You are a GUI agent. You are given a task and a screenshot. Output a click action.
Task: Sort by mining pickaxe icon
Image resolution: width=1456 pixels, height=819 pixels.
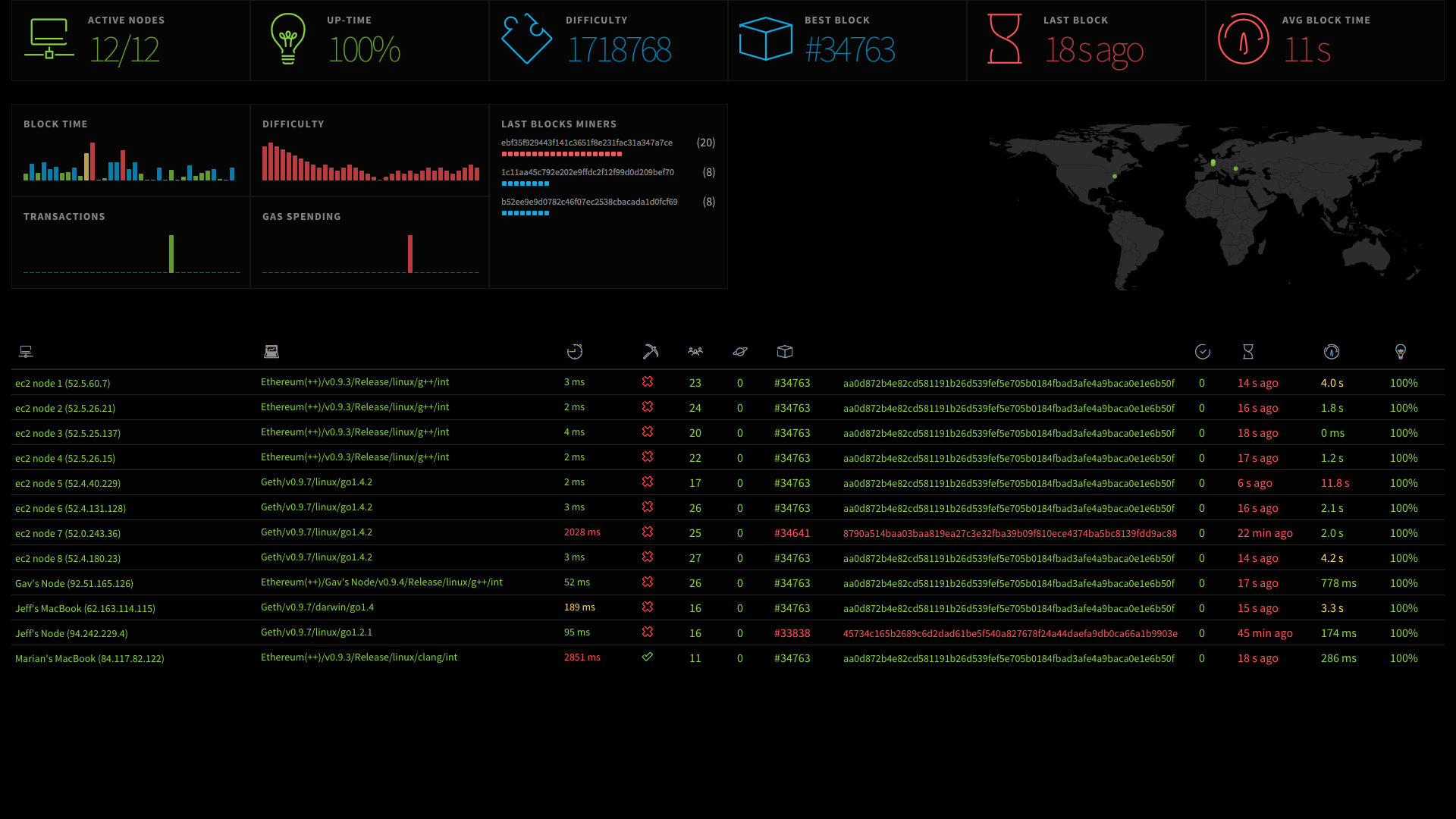point(651,352)
